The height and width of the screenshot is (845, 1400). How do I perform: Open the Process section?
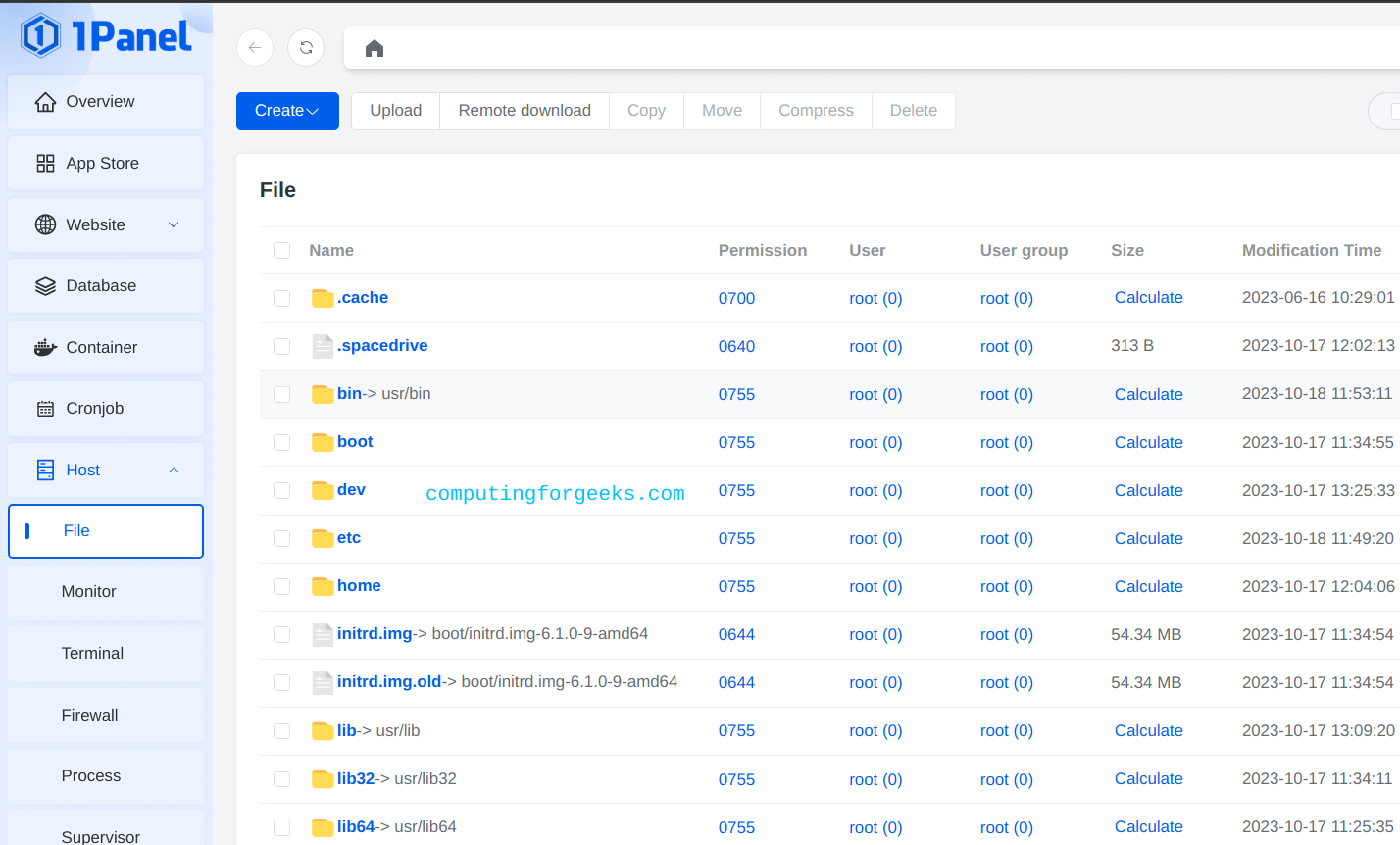pyautogui.click(x=90, y=775)
